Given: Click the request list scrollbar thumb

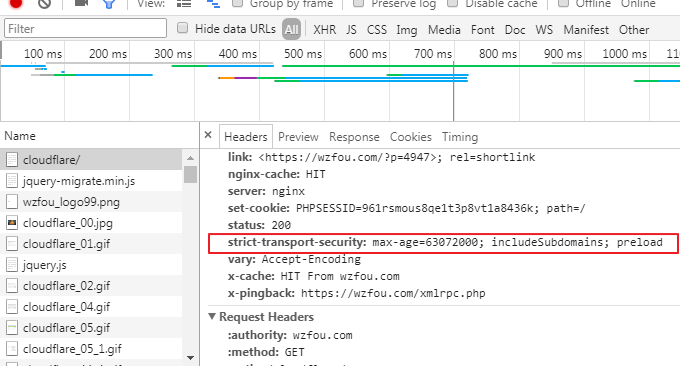Looking at the screenshot, I should [x=190, y=174].
